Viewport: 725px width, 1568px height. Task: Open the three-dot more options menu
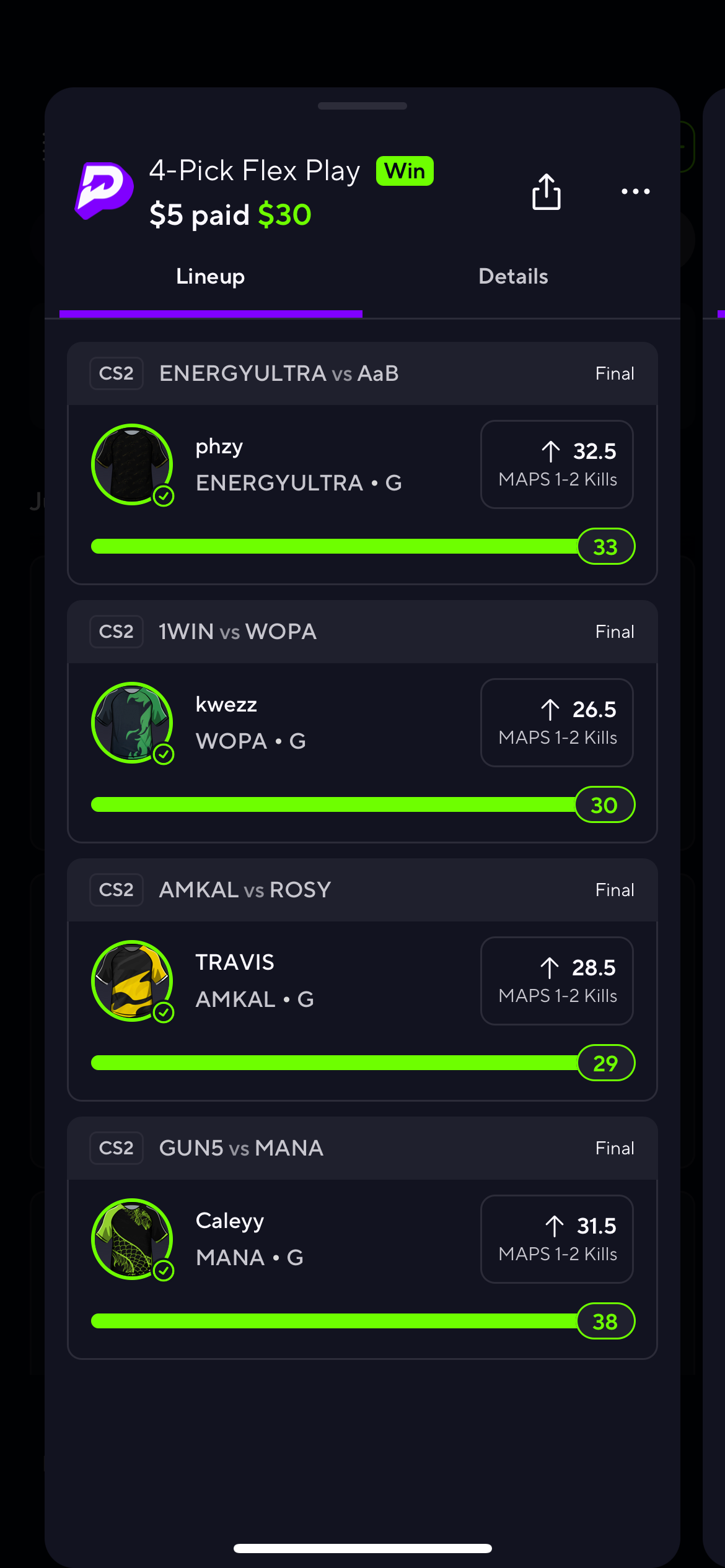635,191
